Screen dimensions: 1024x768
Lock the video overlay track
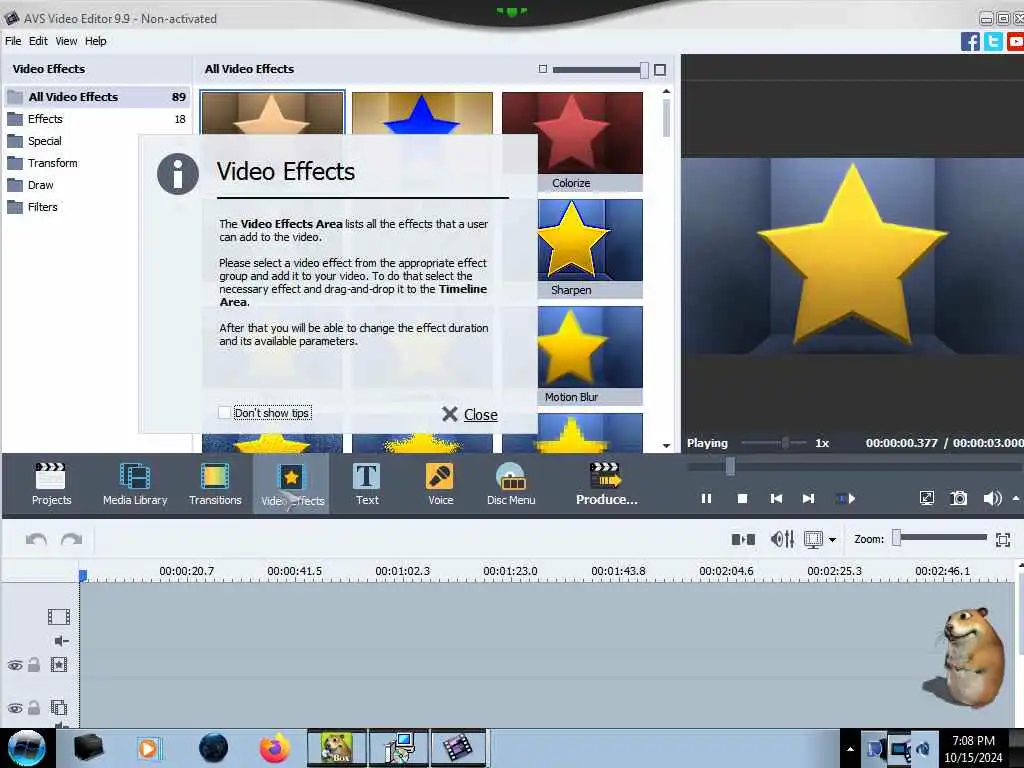coord(34,707)
